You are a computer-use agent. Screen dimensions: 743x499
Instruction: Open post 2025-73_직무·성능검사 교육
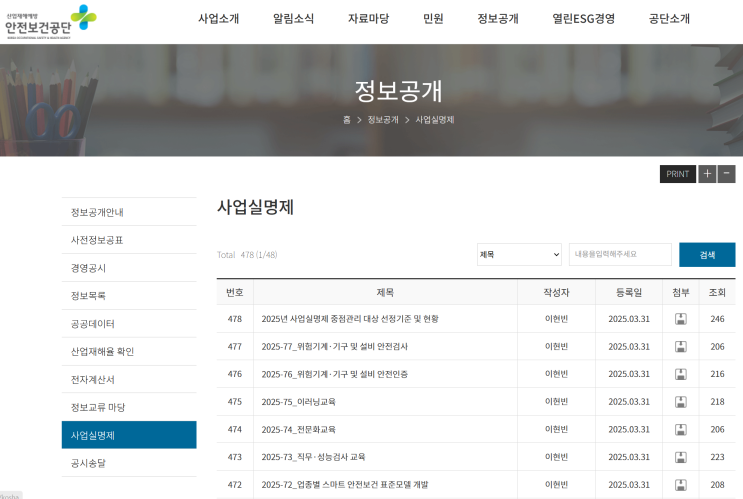coord(313,457)
